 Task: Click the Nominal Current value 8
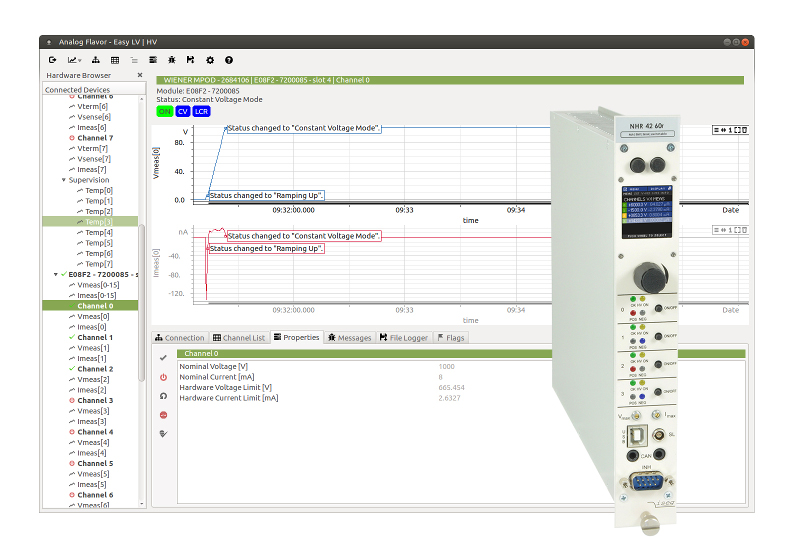pyautogui.click(x=441, y=377)
